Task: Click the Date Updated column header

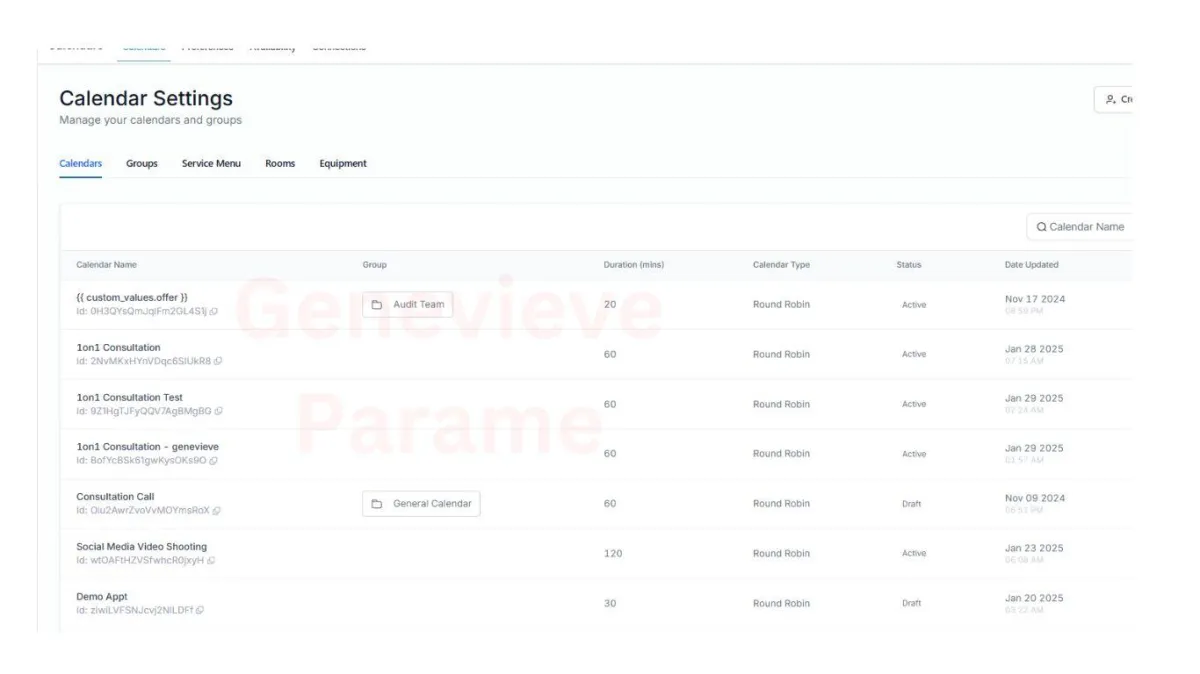Action: click(1032, 265)
